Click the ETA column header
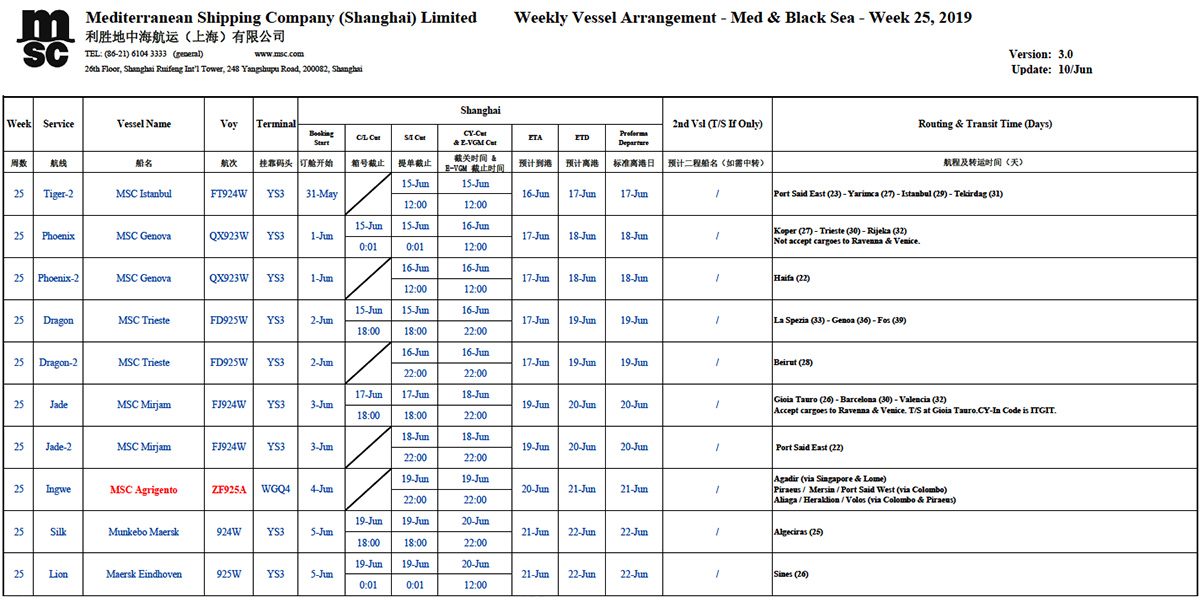Screen dimensions: 1200x597 click(535, 137)
